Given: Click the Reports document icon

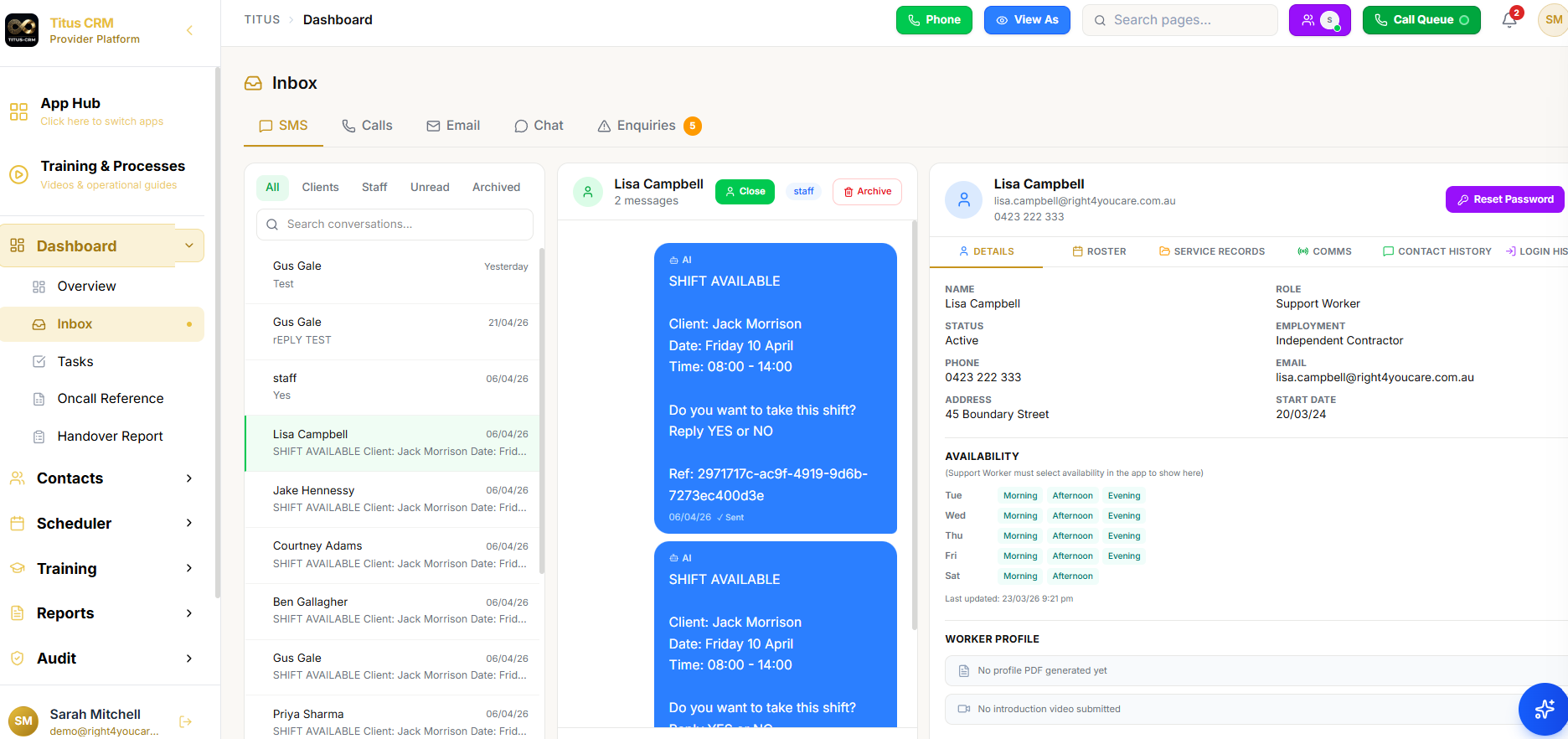Looking at the screenshot, I should coord(17,613).
